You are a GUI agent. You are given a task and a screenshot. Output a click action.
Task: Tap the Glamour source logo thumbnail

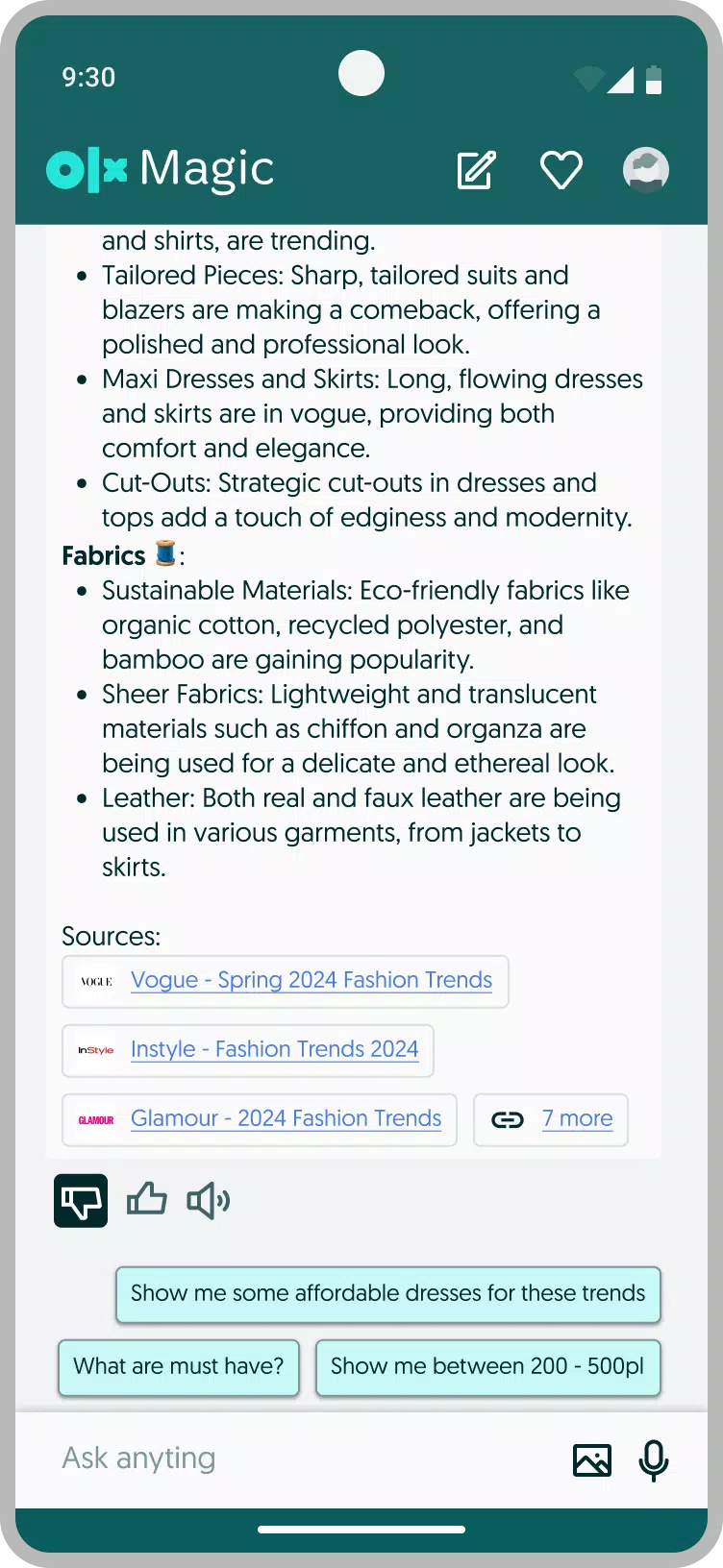click(x=96, y=1120)
